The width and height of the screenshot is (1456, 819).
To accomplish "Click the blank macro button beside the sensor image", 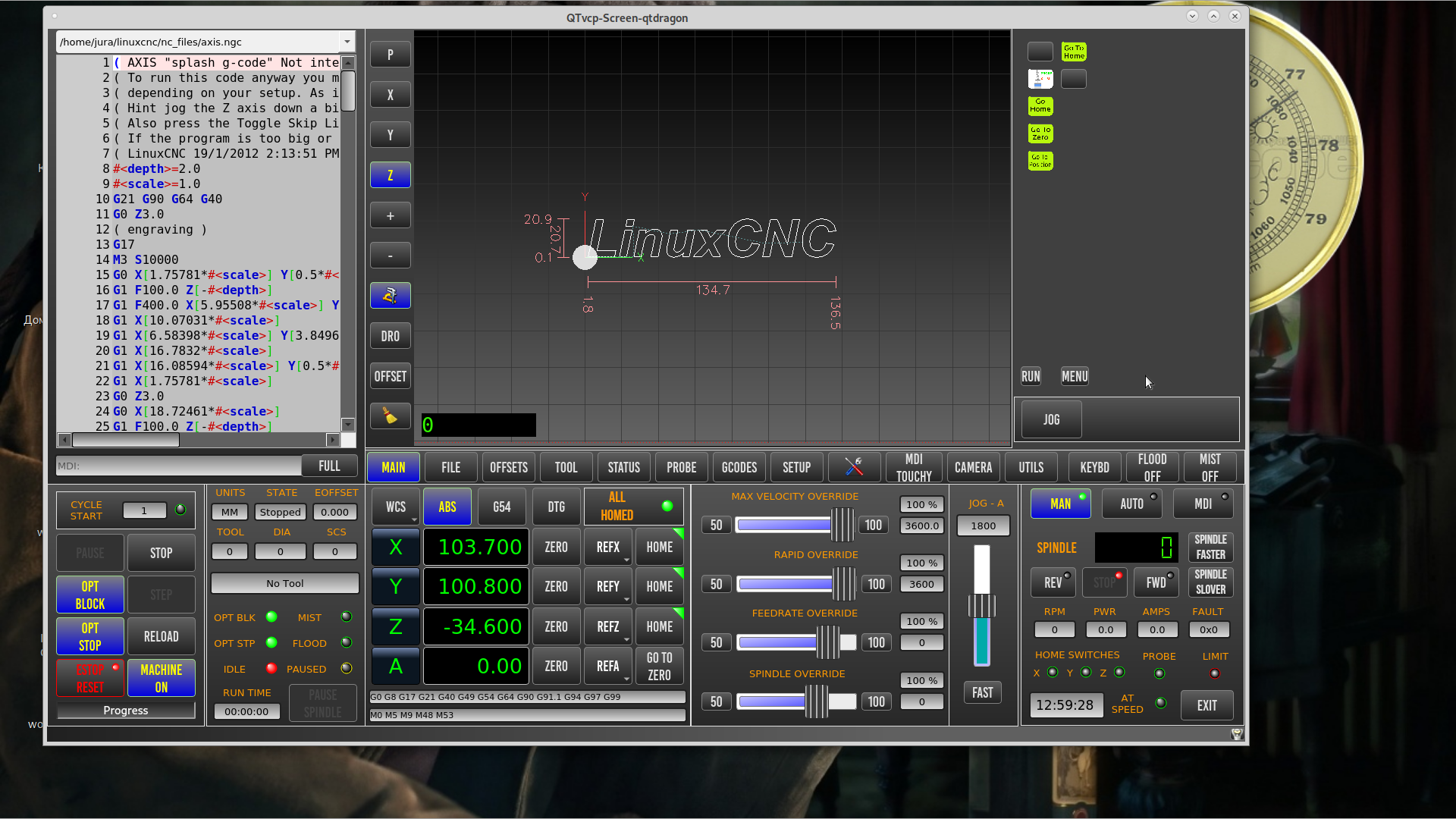I will click(x=1074, y=79).
